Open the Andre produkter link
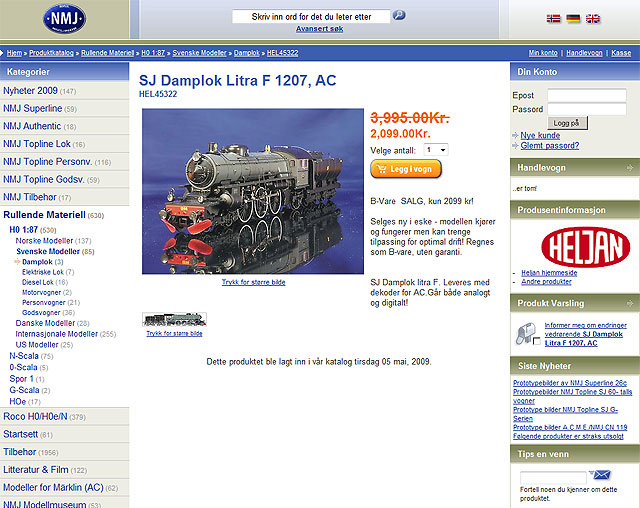The image size is (640, 508). pyautogui.click(x=546, y=282)
